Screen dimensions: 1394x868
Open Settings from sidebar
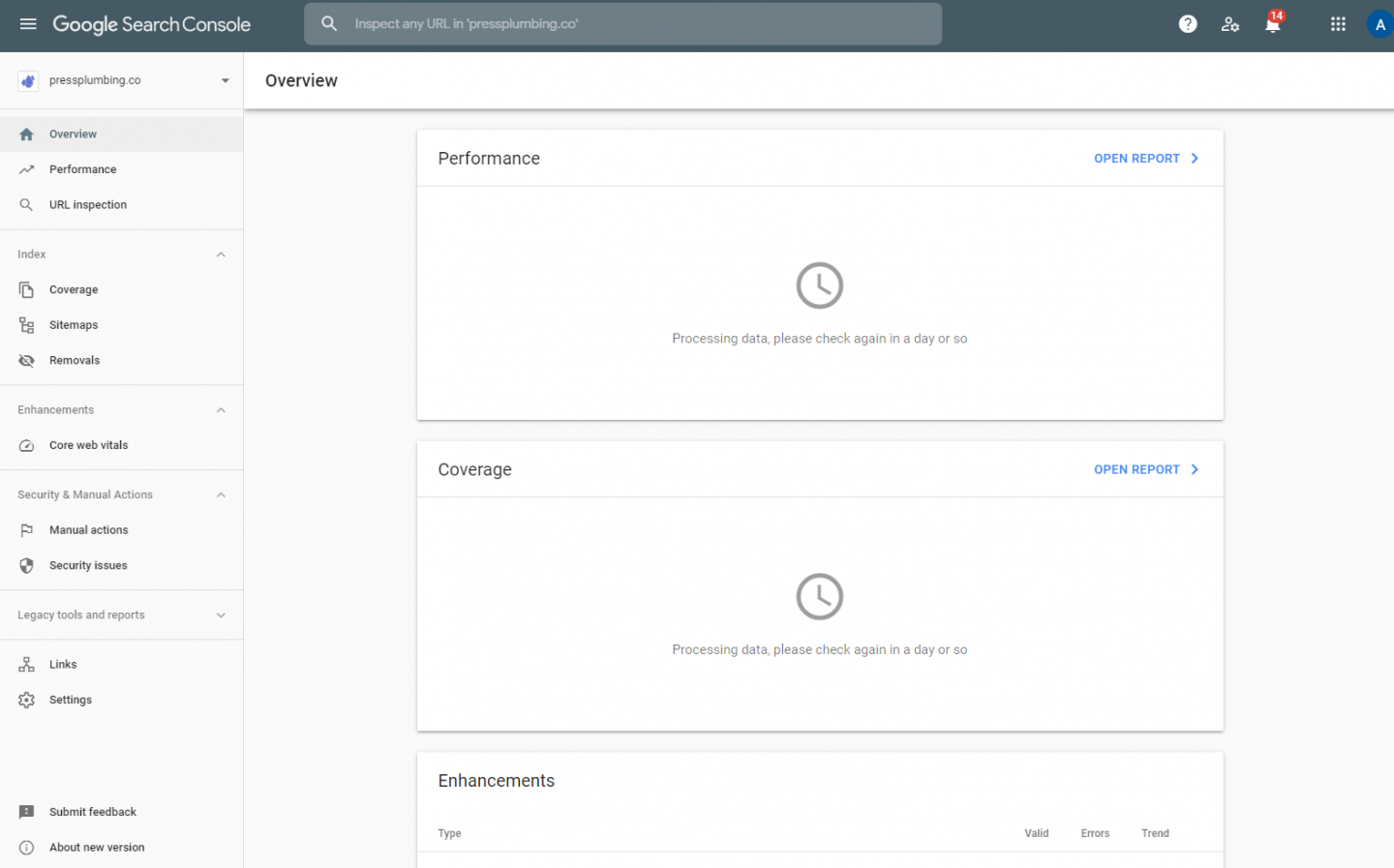pyautogui.click(x=121, y=701)
